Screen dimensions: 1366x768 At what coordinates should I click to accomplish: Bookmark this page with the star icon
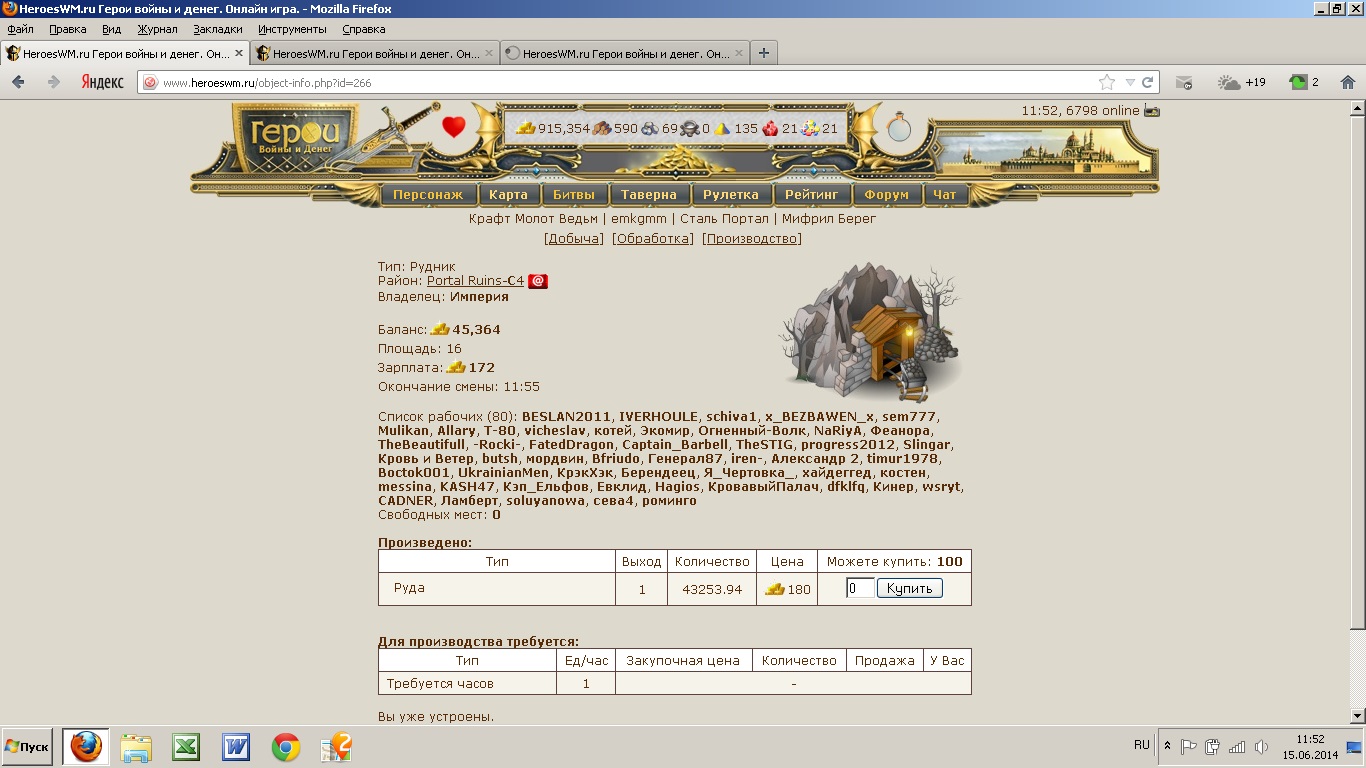(x=1107, y=82)
